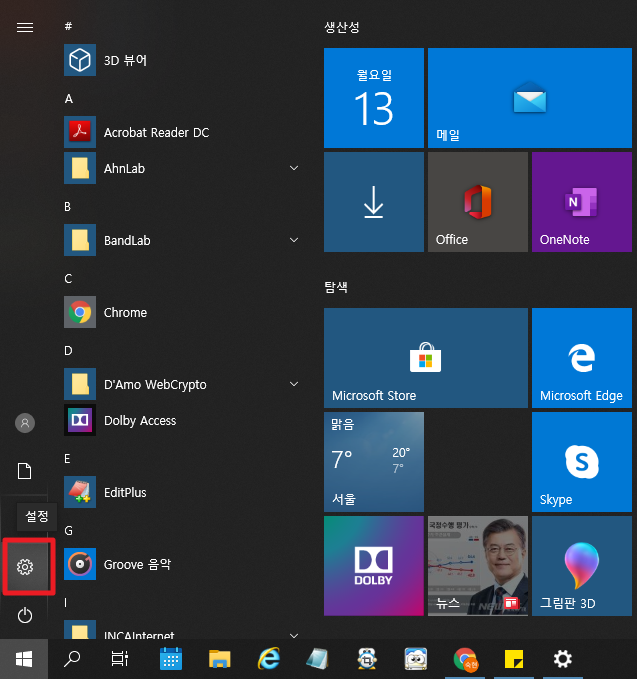This screenshot has width=637, height=679.
Task: Launch Internet Explorer from taskbar
Action: 269,659
